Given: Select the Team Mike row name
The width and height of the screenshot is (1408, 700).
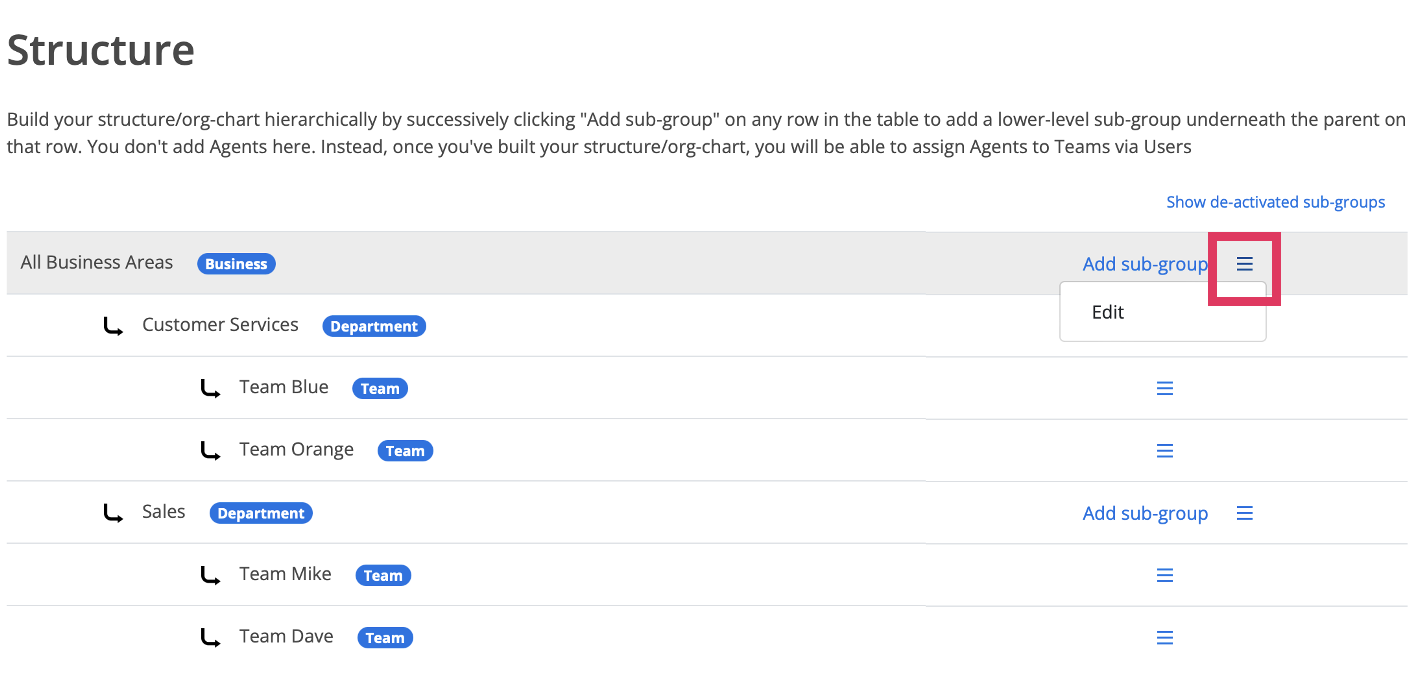Looking at the screenshot, I should [285, 574].
